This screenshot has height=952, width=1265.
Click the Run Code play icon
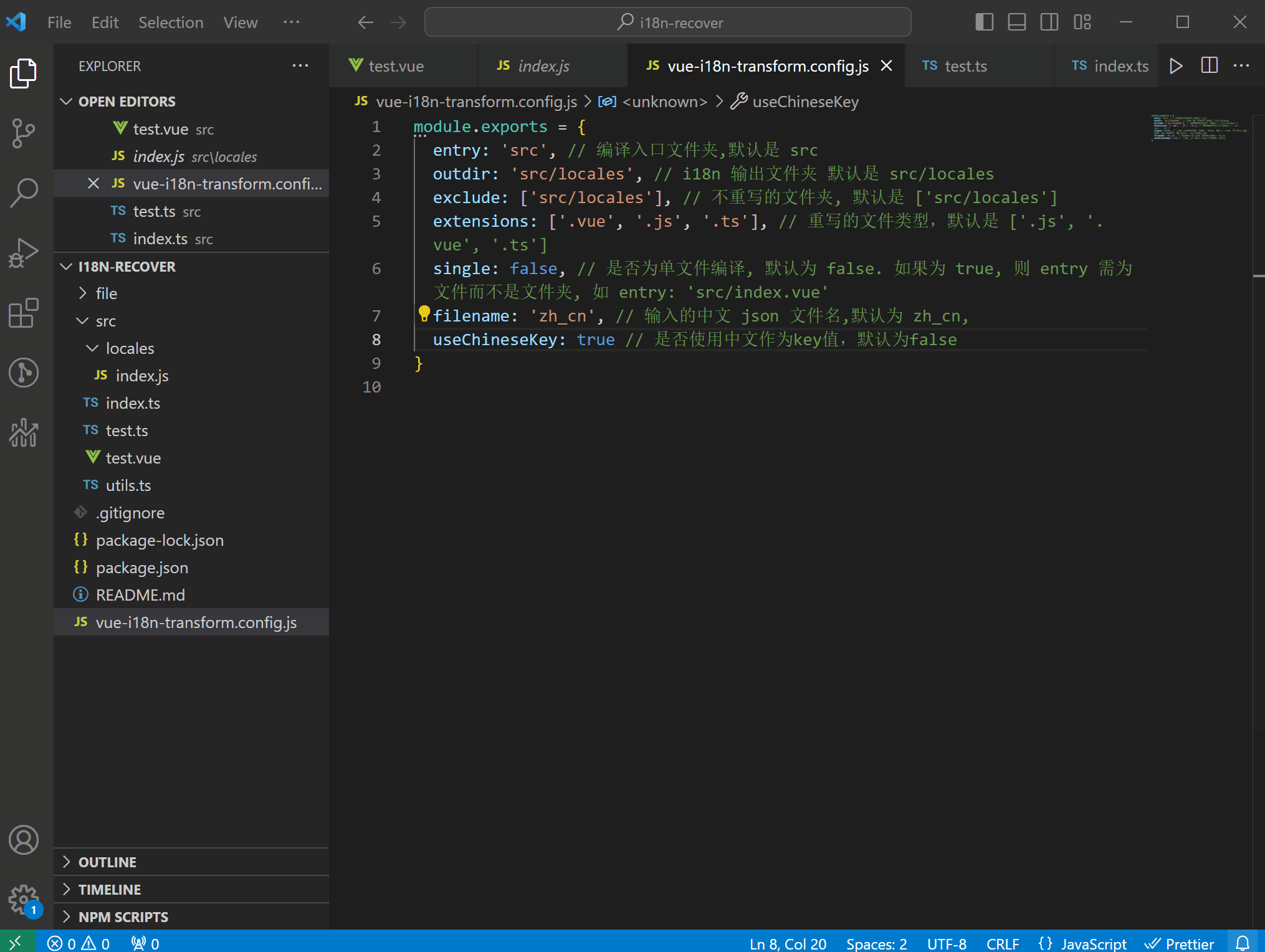(1176, 66)
